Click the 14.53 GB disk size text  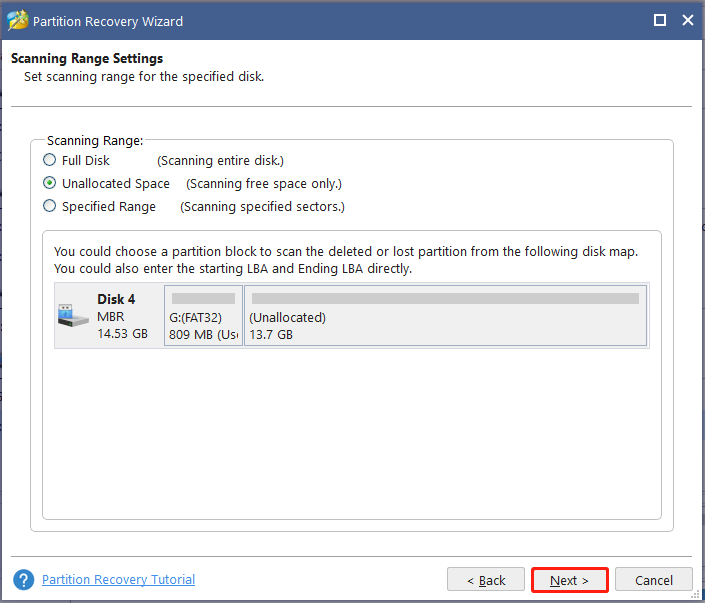pyautogui.click(x=122, y=334)
